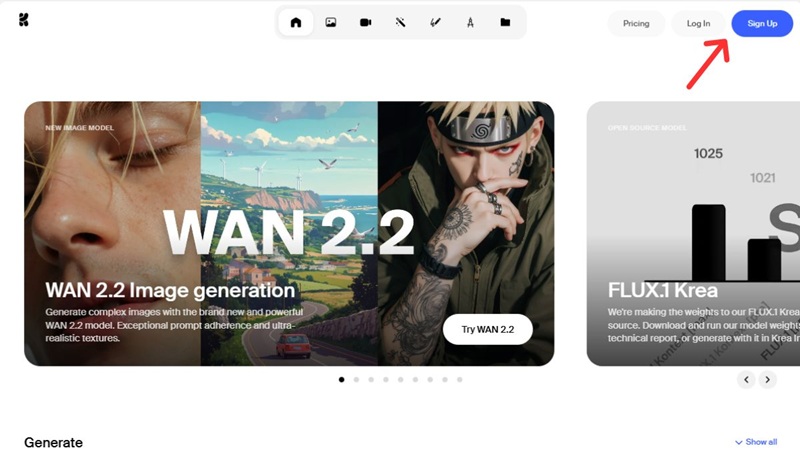Select the first carousel pagination dot
800x450 pixels.
341,380
